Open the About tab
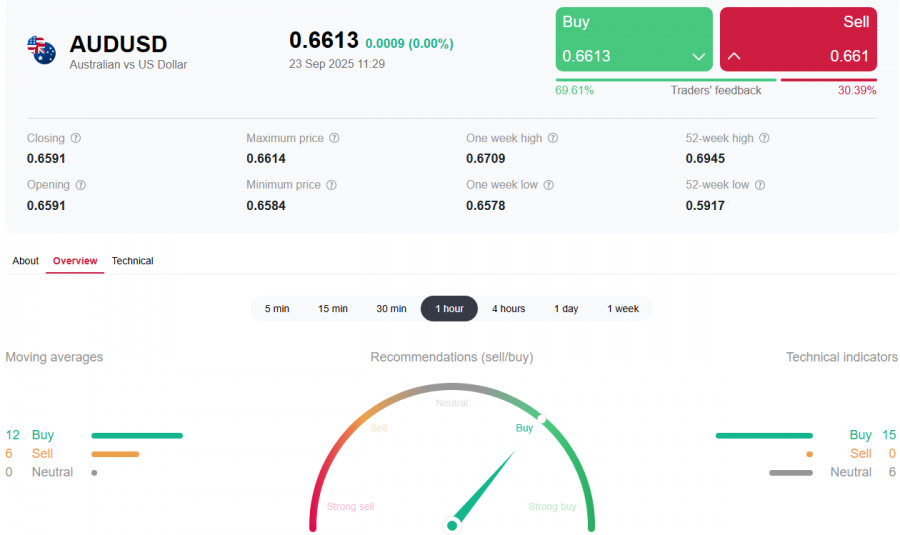The image size is (900, 535). coord(25,261)
